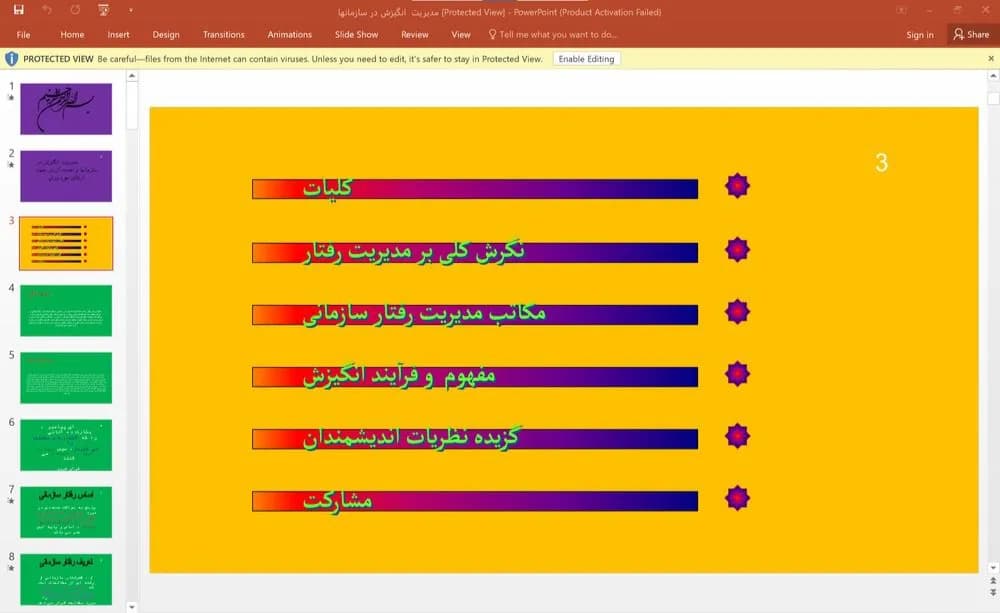Select slide 2 purple thumbnail

point(66,176)
